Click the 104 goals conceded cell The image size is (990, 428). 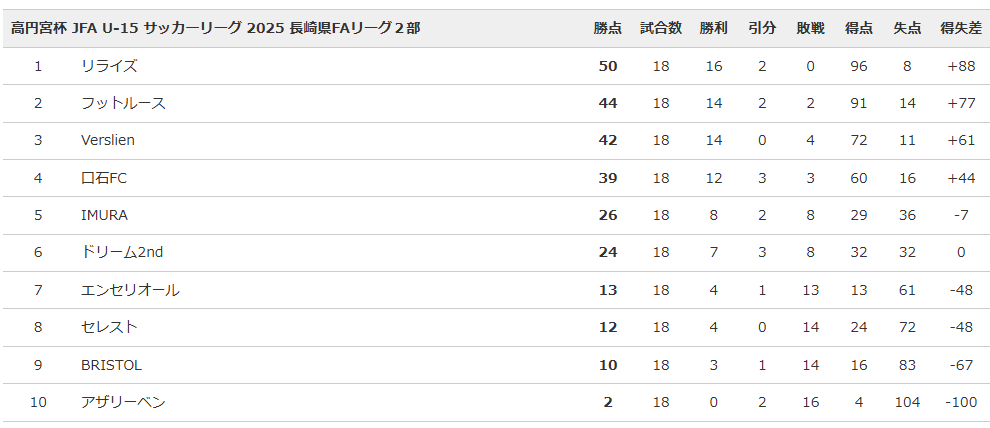click(907, 402)
